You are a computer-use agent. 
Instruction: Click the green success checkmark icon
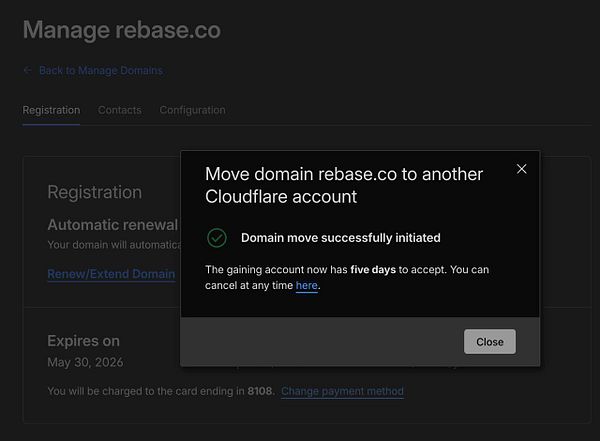pyautogui.click(x=217, y=238)
